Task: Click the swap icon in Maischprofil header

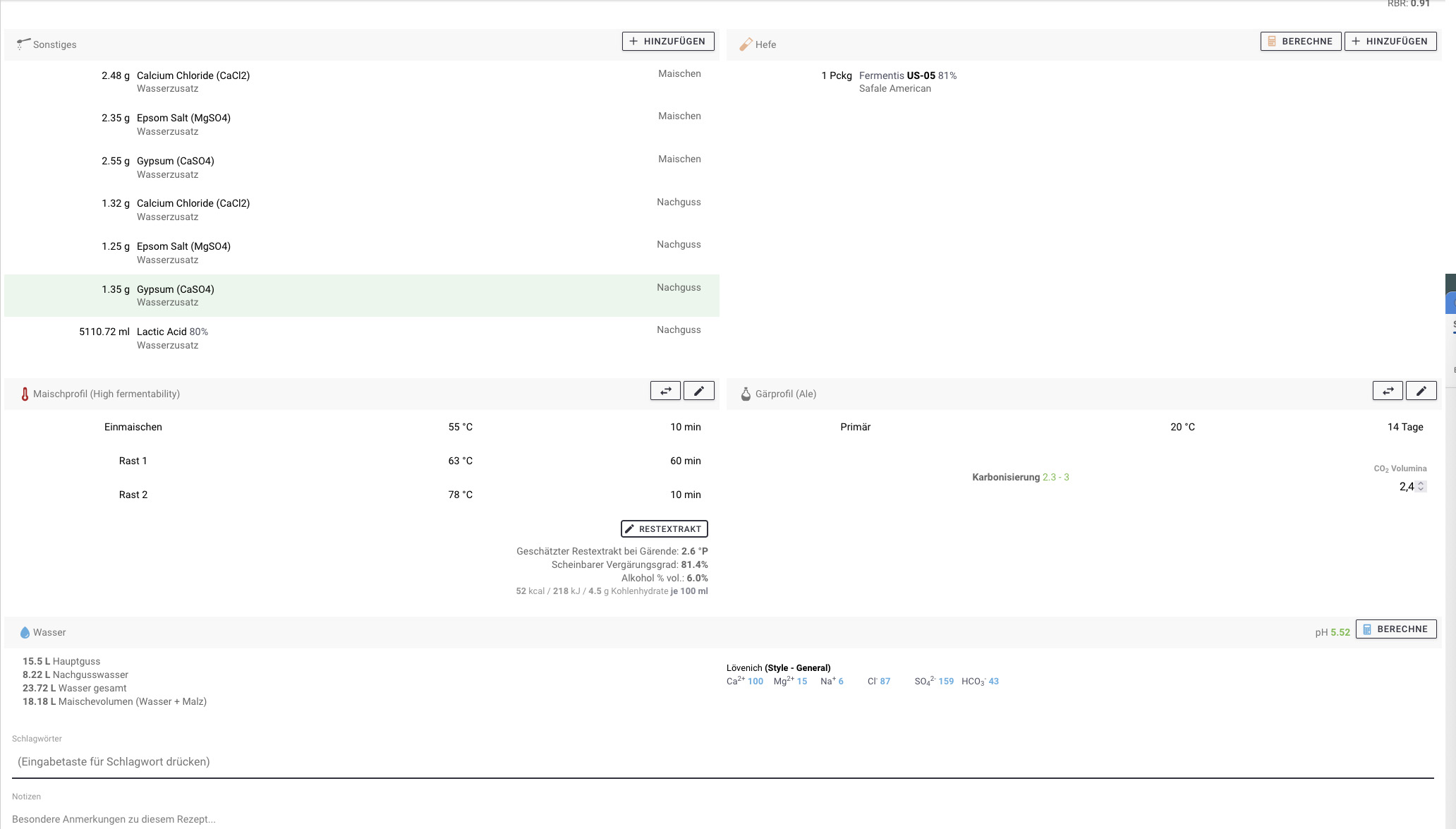Action: 665,391
